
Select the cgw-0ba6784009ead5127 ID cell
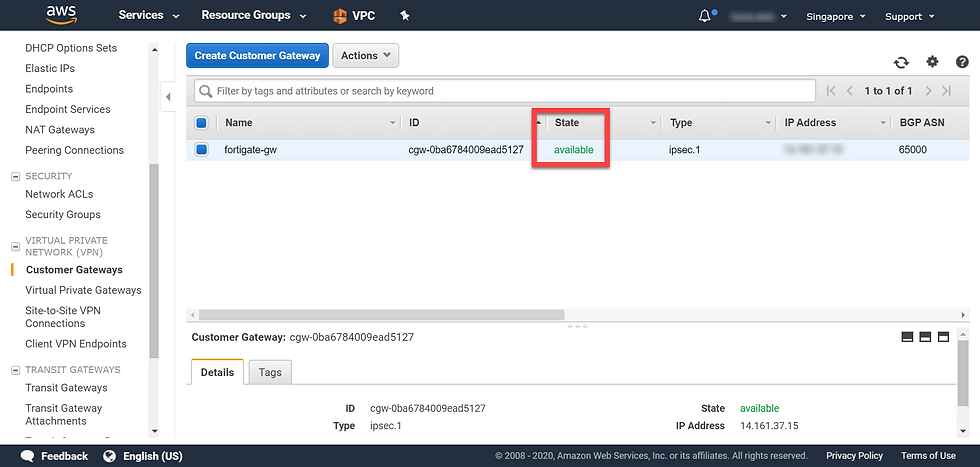click(466, 150)
